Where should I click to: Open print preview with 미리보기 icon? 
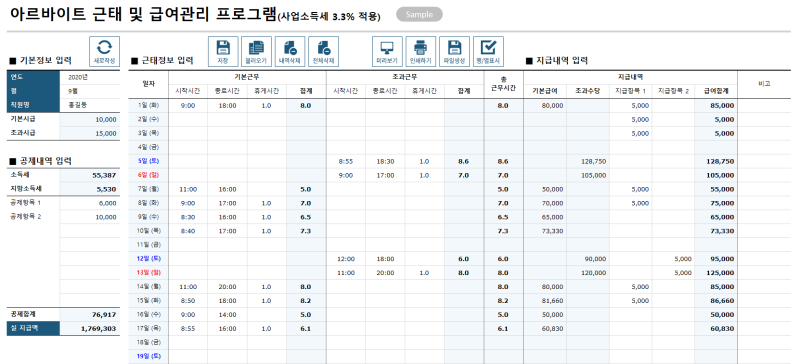coord(387,52)
